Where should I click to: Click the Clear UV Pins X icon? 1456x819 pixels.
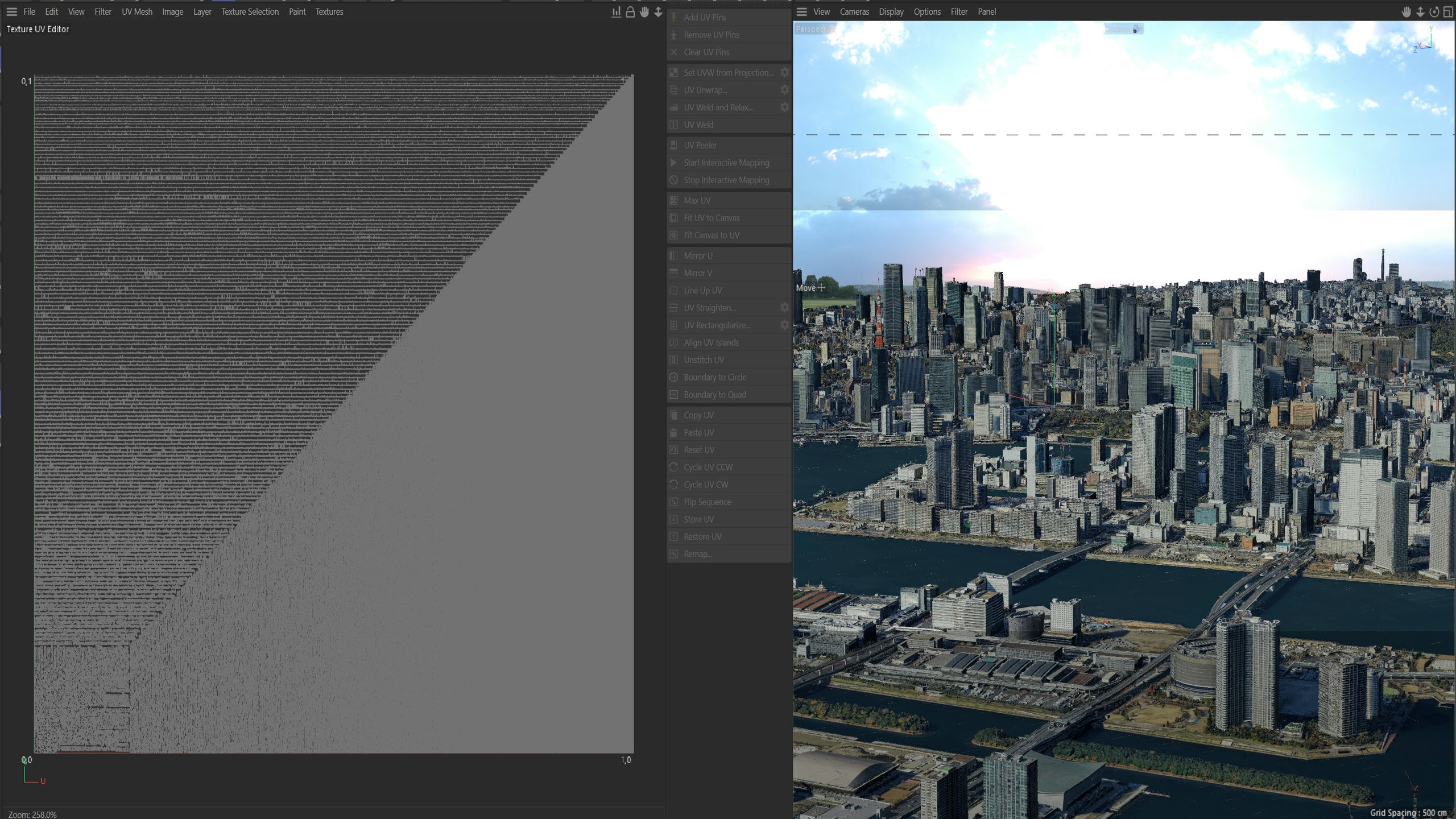coord(674,52)
